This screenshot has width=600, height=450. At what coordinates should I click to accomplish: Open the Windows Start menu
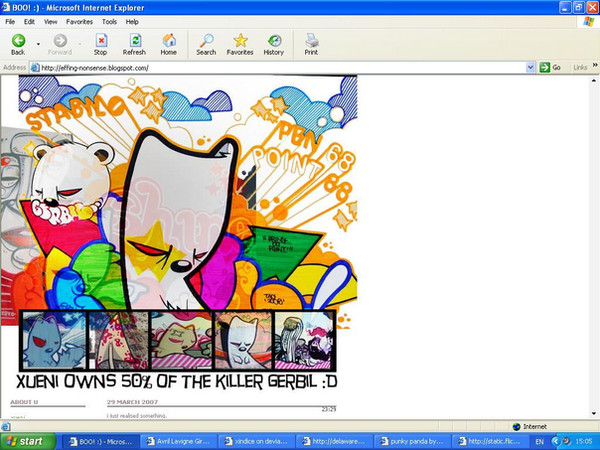click(x=26, y=441)
